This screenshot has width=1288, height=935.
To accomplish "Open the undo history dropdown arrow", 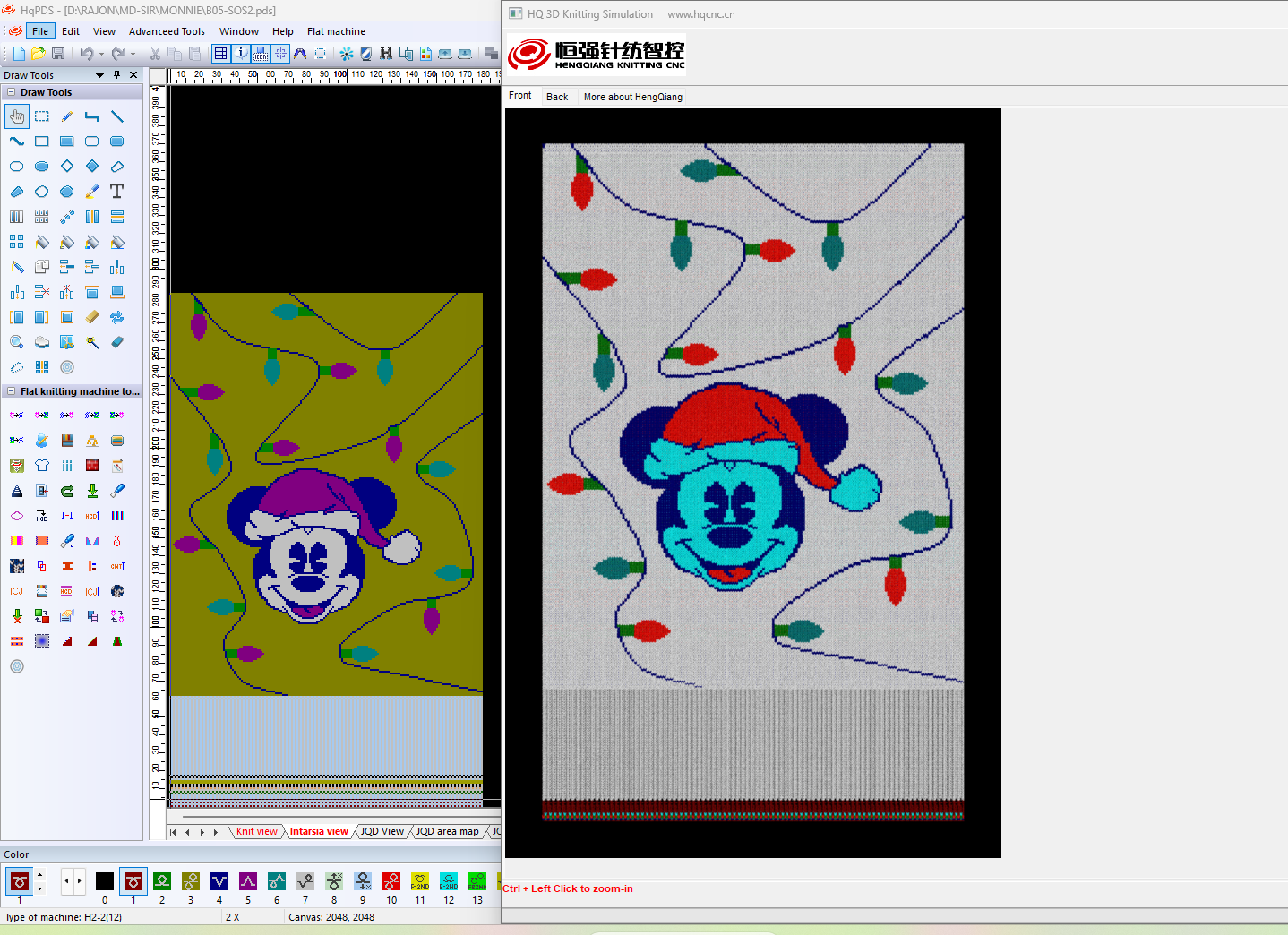I will point(101,55).
